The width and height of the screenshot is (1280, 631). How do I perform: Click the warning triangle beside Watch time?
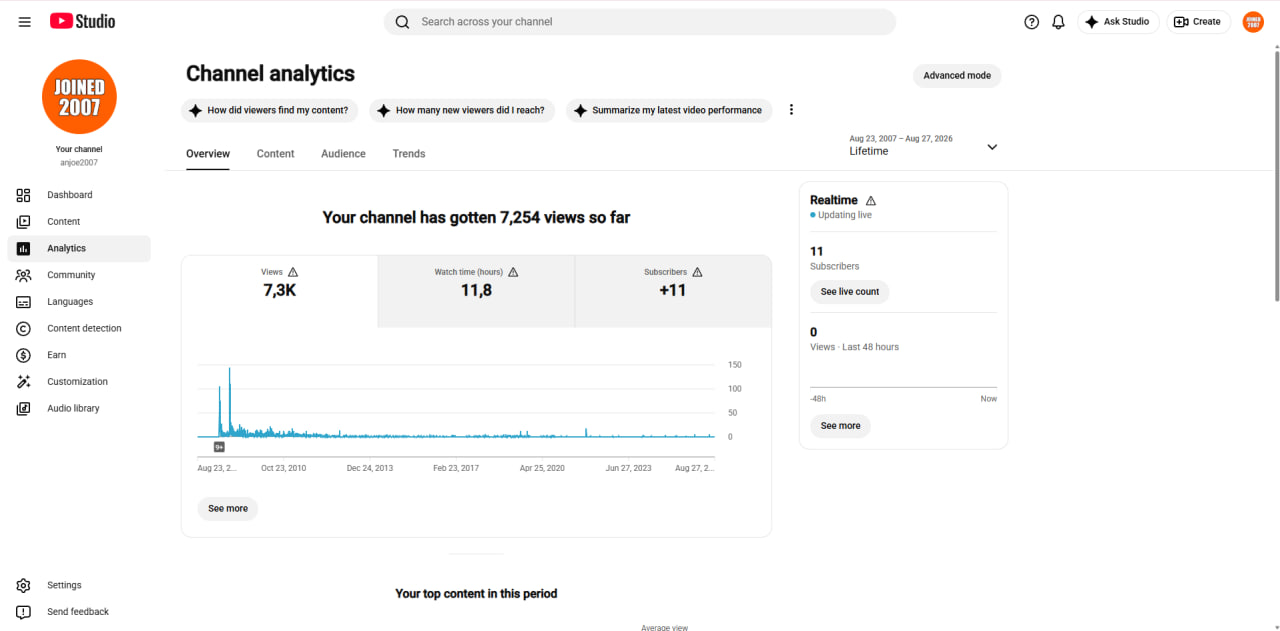513,272
